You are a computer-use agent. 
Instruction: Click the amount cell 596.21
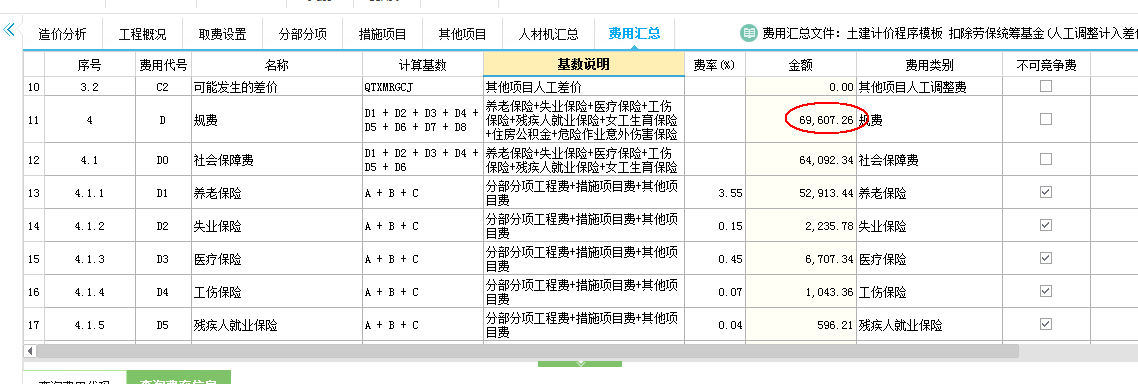(801, 324)
